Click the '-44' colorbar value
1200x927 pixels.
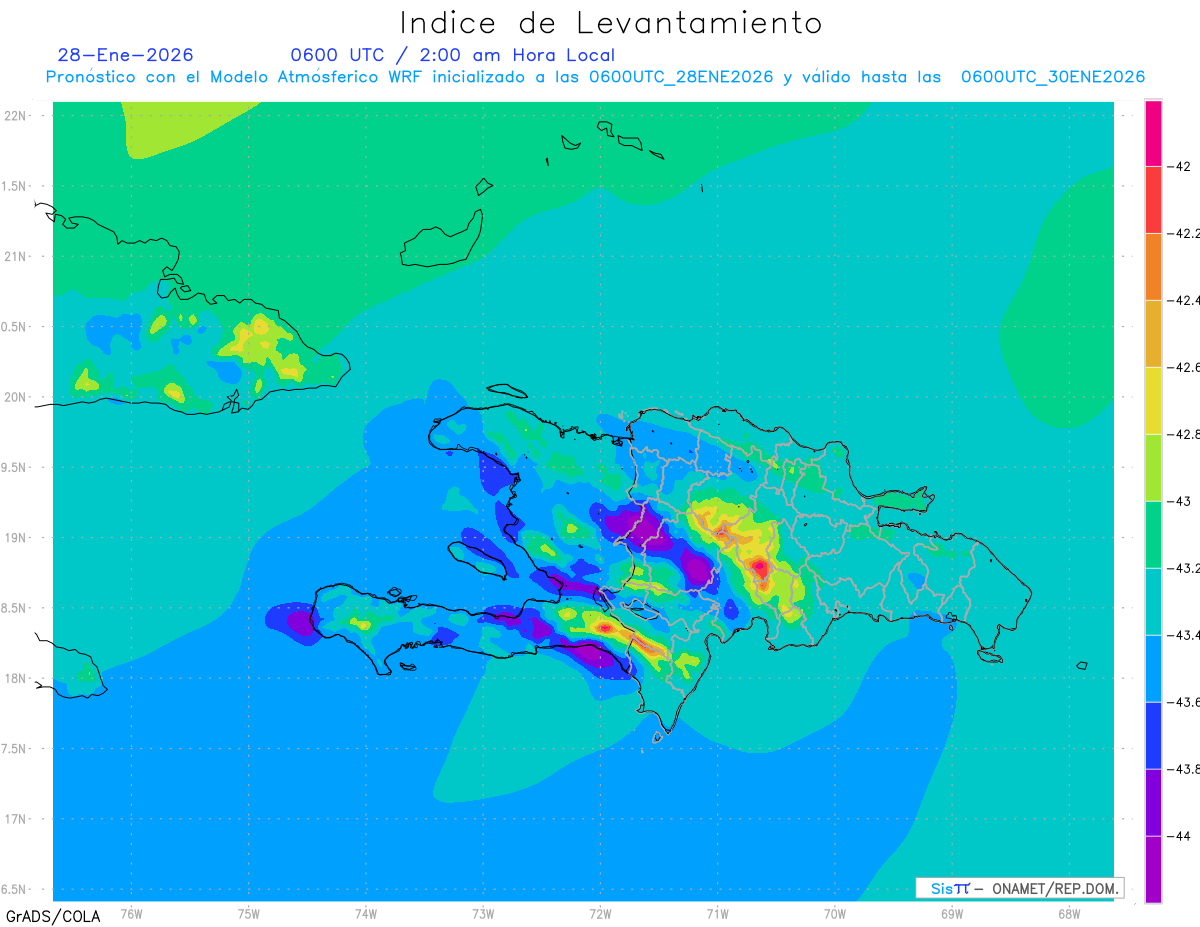[x=1180, y=836]
